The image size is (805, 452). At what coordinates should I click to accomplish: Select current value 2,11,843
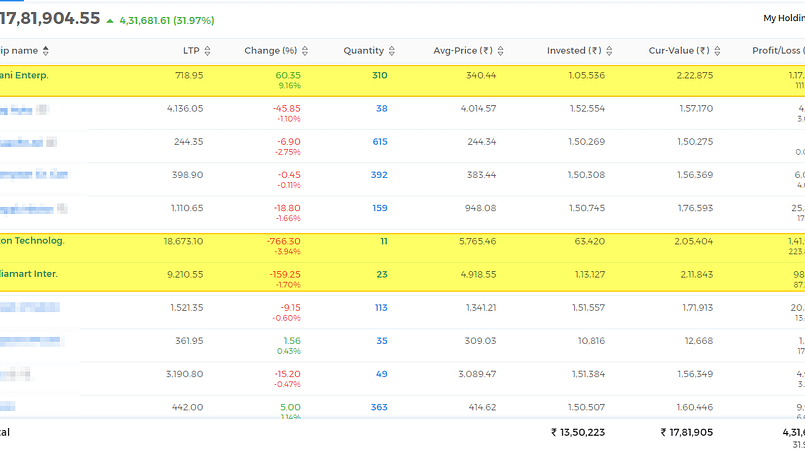point(697,275)
